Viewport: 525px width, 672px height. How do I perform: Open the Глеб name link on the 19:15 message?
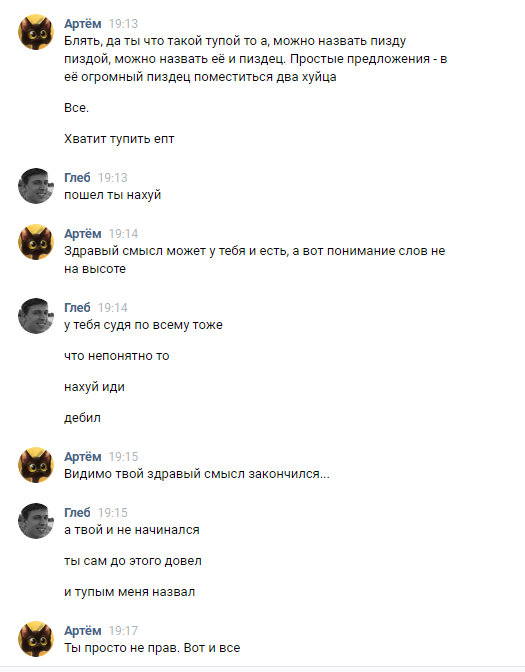[77, 513]
